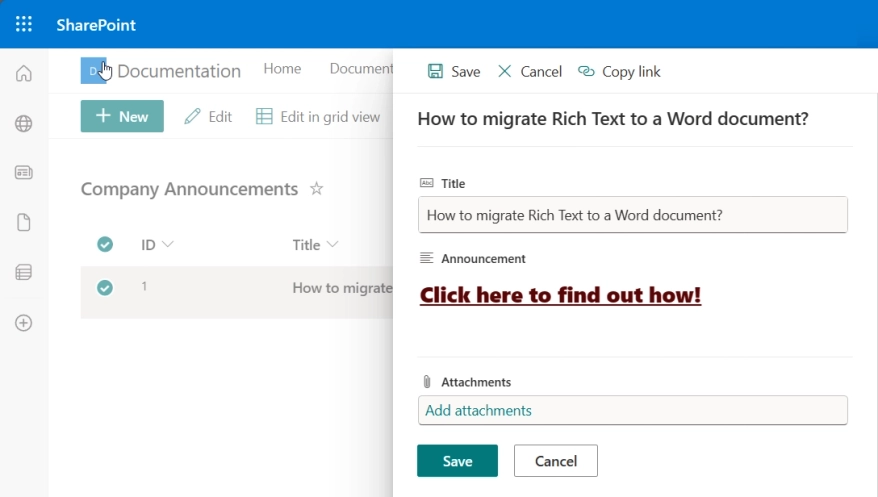The image size is (878, 497).
Task: Click the Company Announcements list heading
Action: point(189,189)
